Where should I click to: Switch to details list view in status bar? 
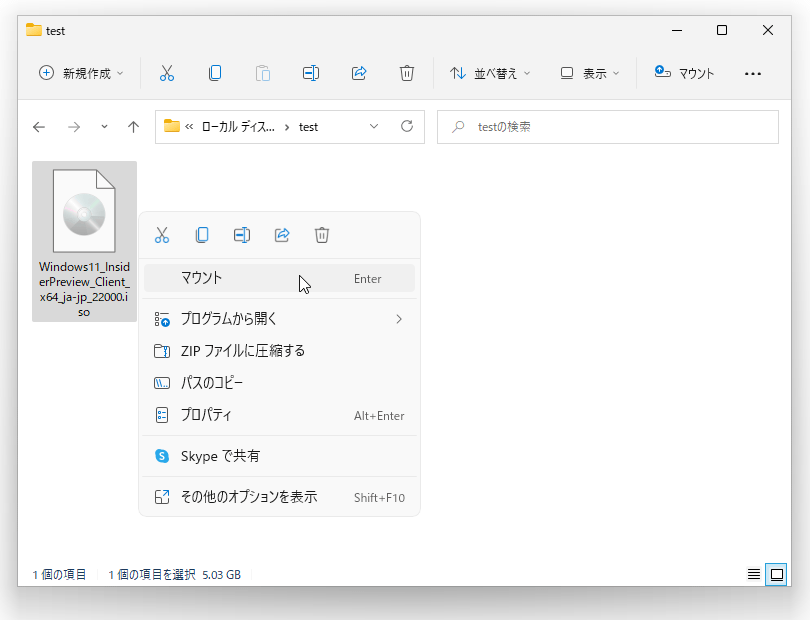754,574
